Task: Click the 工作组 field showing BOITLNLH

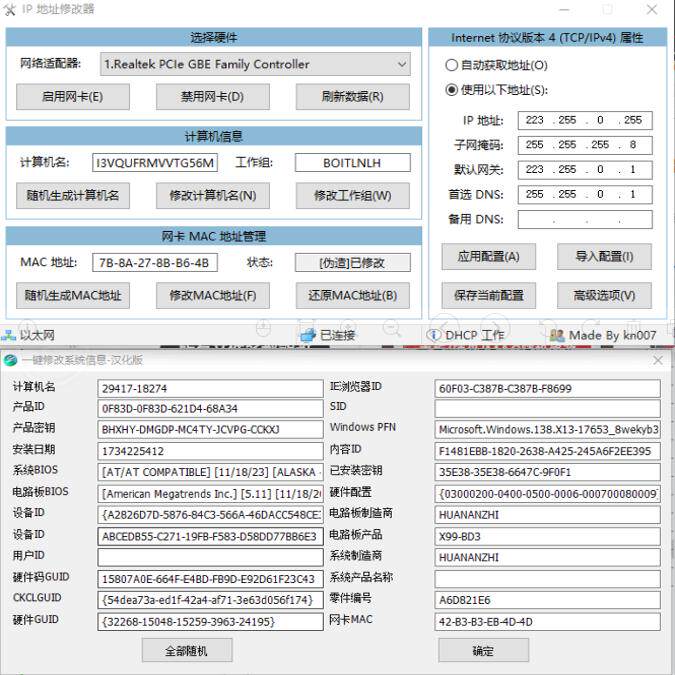Action: [x=353, y=163]
